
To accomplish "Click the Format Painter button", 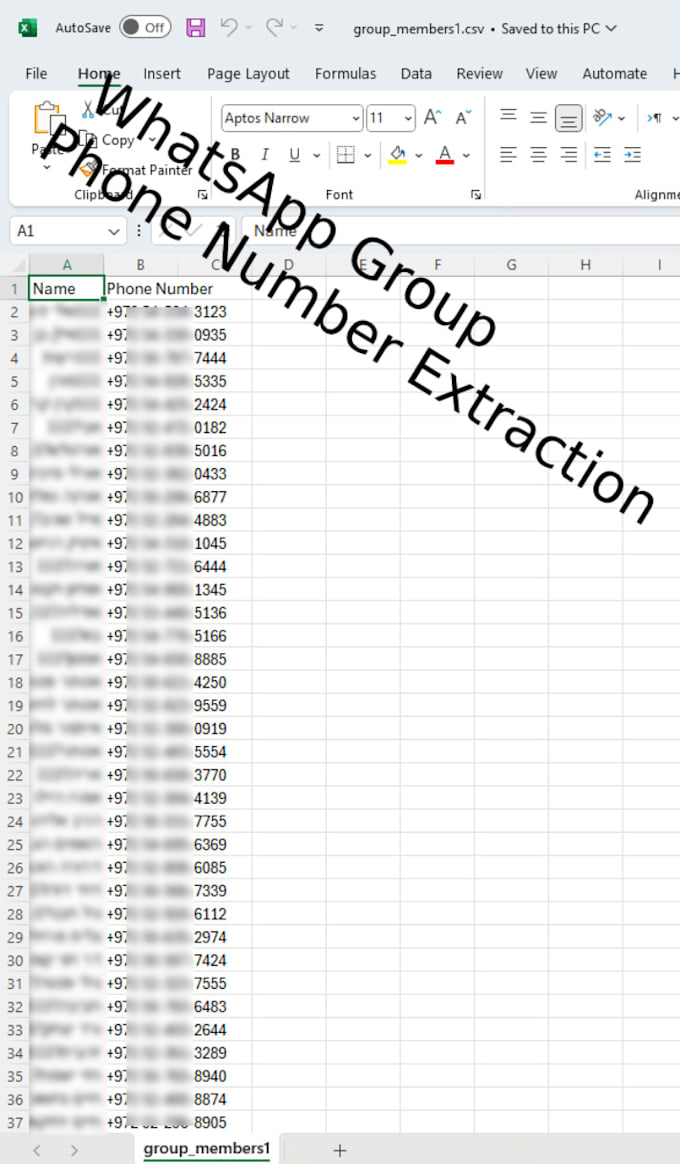I will [136, 170].
